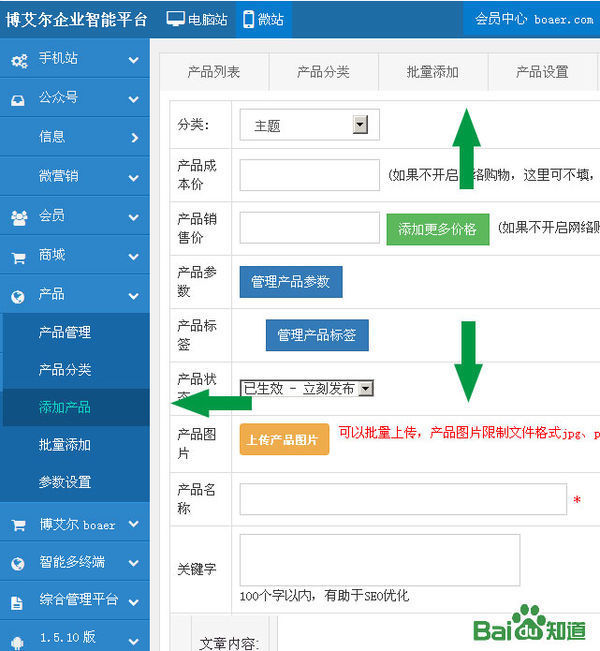
Task: Expand the 综合管理平台 chevron
Action: [134, 602]
